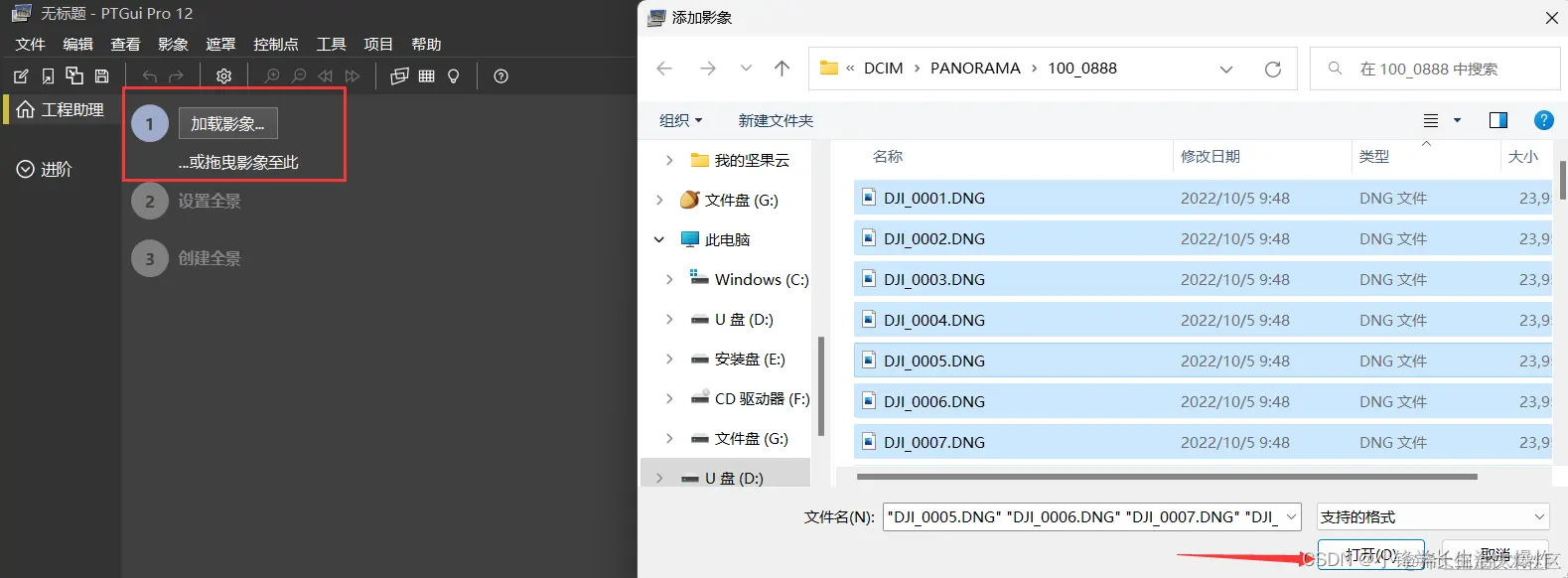Image resolution: width=1568 pixels, height=578 pixels.
Task: Open the 查看 menu in PTGui
Action: (x=125, y=44)
